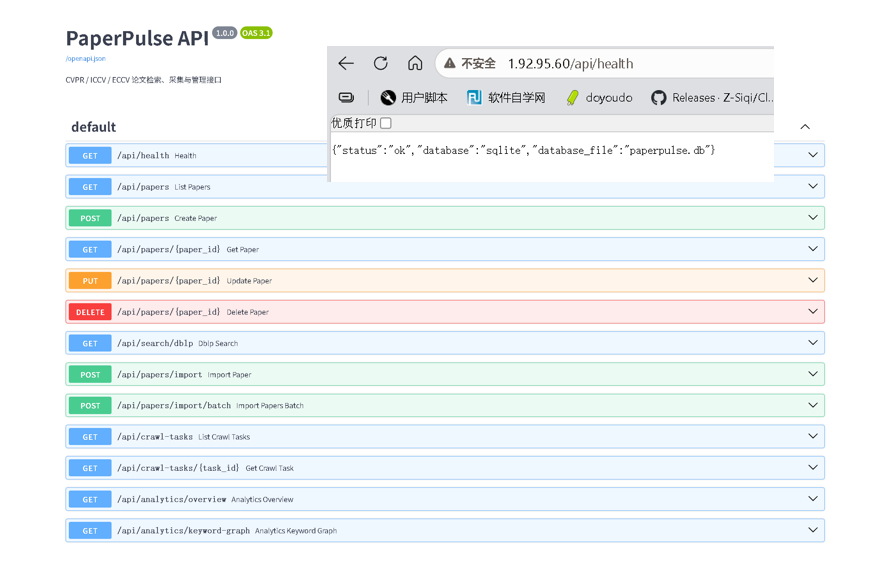Click the /api/analytics/keyword-graph path text
Viewport: 891px width, 575px height.
tap(184, 531)
